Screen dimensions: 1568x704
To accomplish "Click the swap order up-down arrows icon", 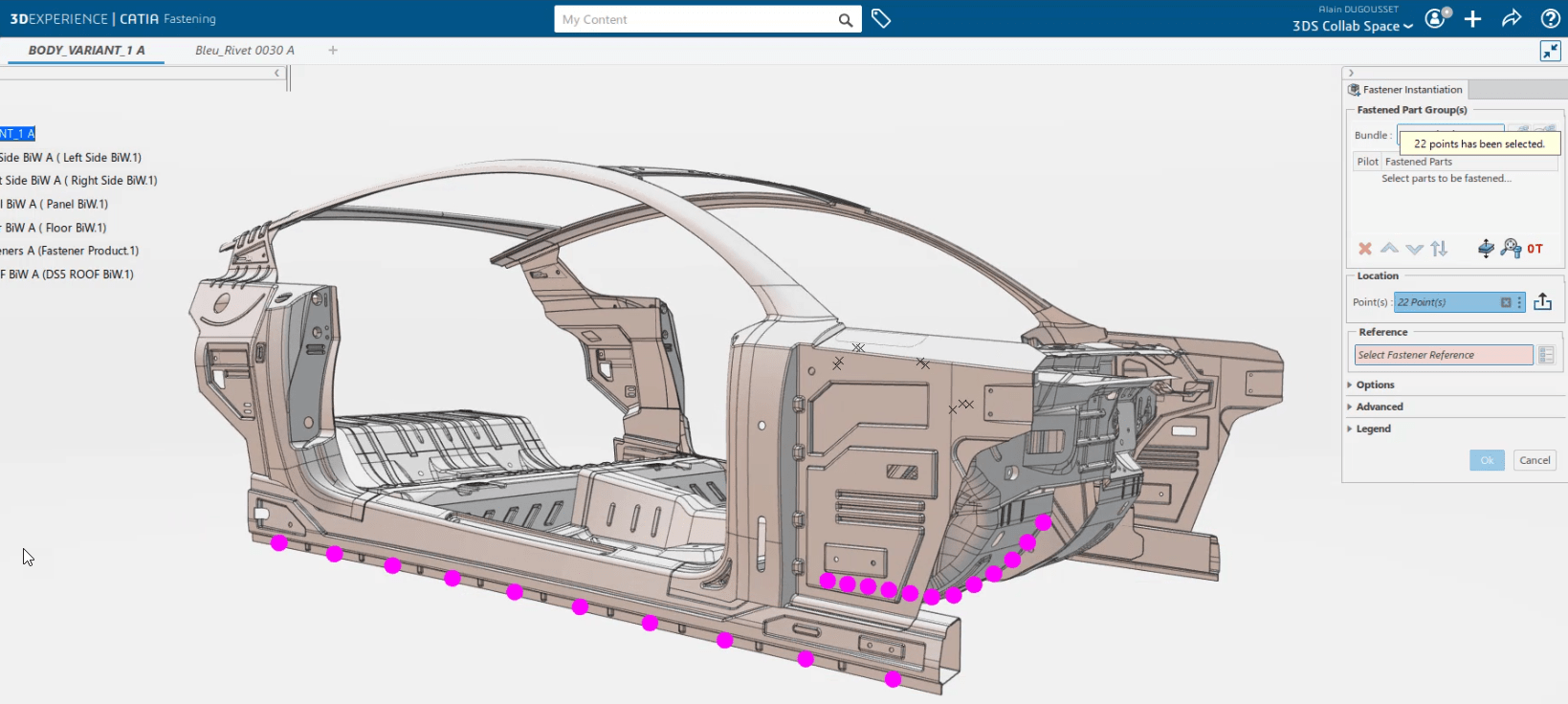I will coord(1439,249).
